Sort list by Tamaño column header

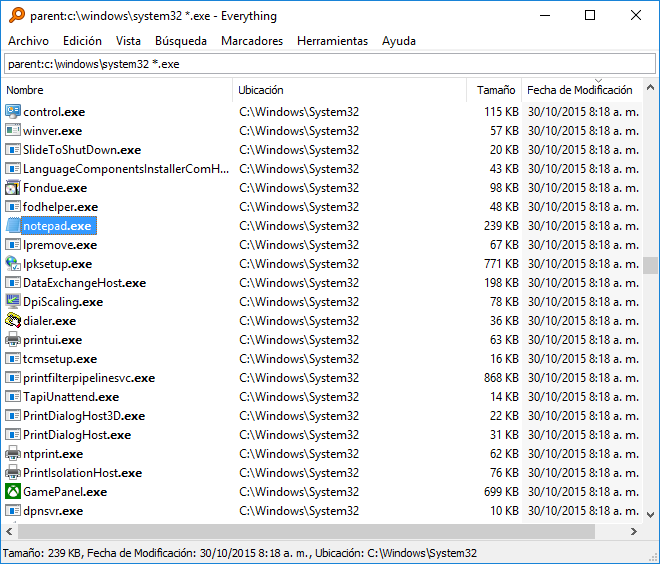coord(494,90)
